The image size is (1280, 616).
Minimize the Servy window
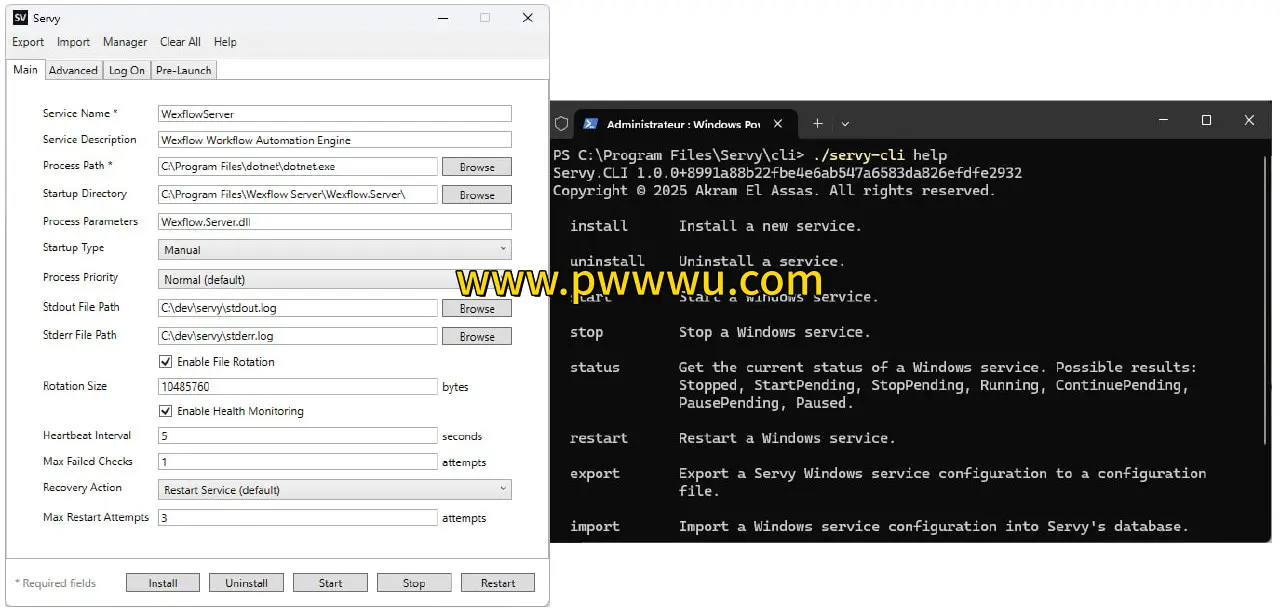pos(442,18)
